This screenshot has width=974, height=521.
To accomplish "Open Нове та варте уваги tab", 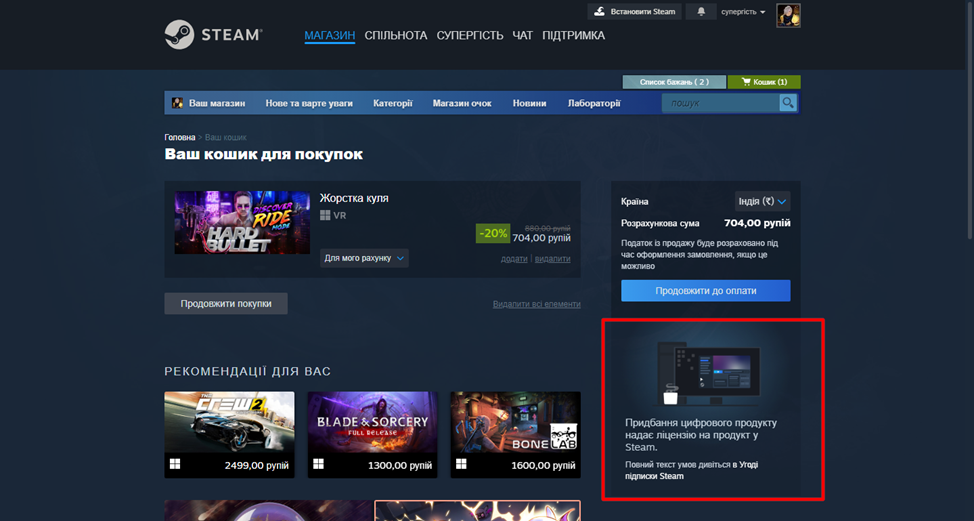I will click(x=309, y=103).
